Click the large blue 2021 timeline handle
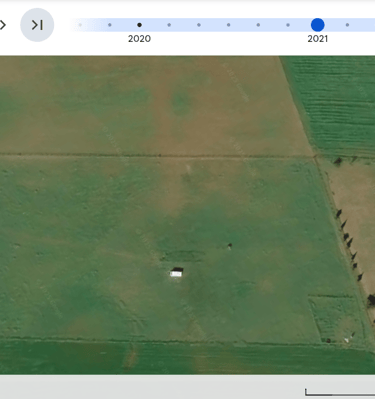Screen dimensions: 375x399 [318, 25]
